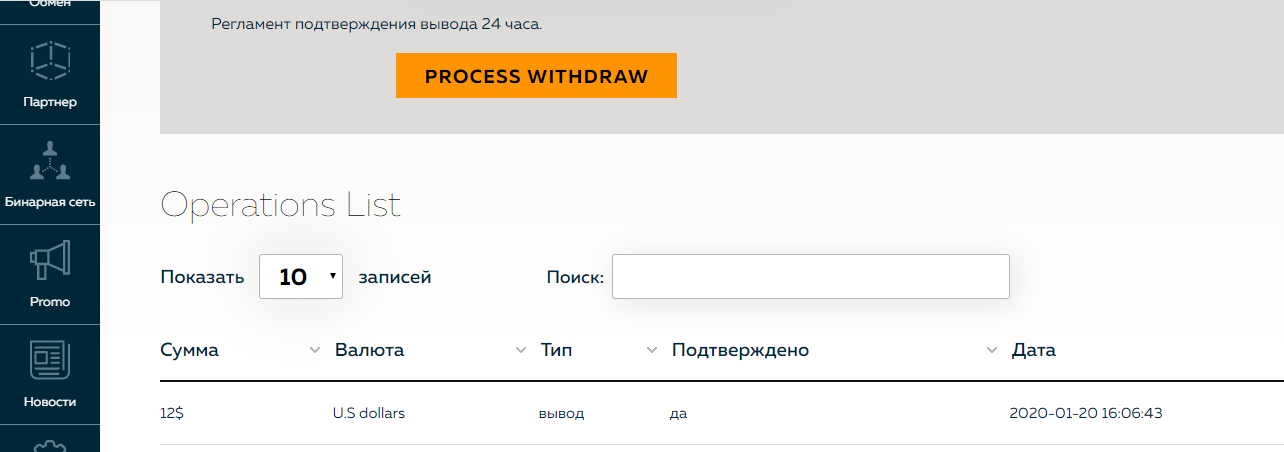
Task: Open the records-per-page dropdown showing 10
Action: point(301,277)
